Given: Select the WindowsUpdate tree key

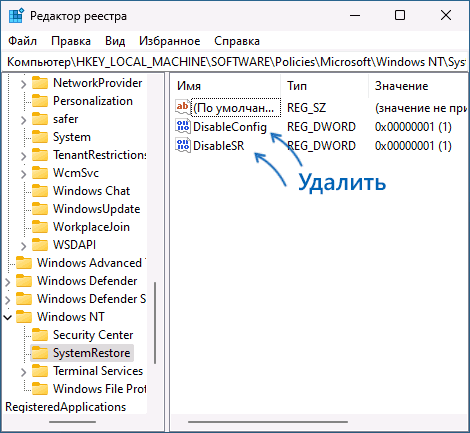Looking at the screenshot, I should point(97,209).
